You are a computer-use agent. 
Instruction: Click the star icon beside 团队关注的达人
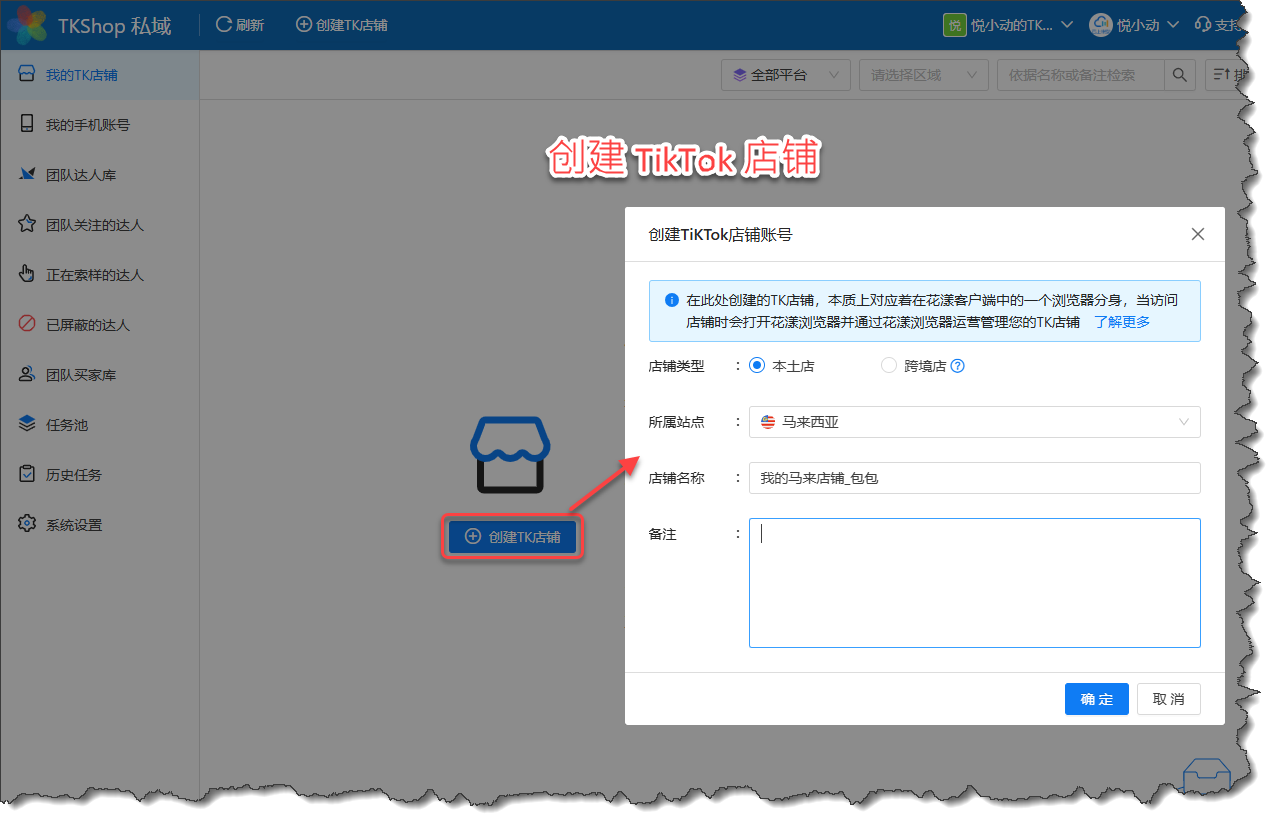pos(27,224)
